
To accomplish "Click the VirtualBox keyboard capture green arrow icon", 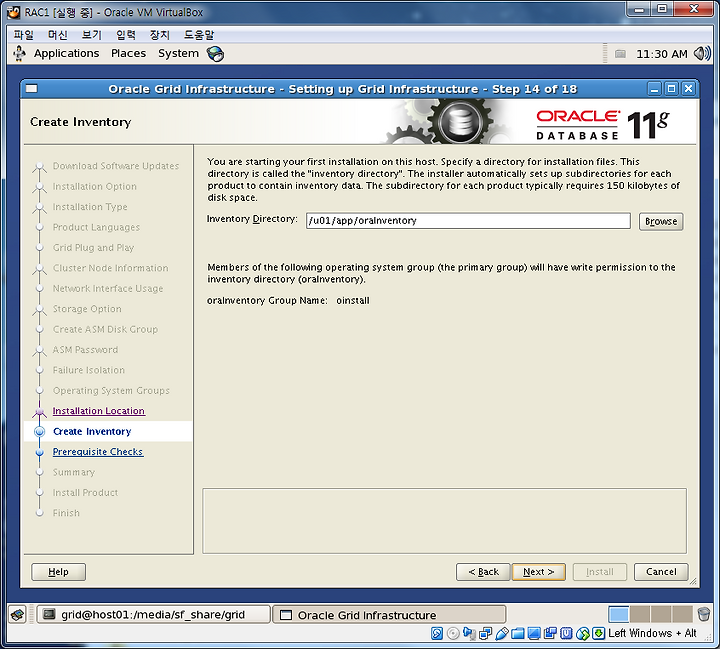I will click(598, 633).
